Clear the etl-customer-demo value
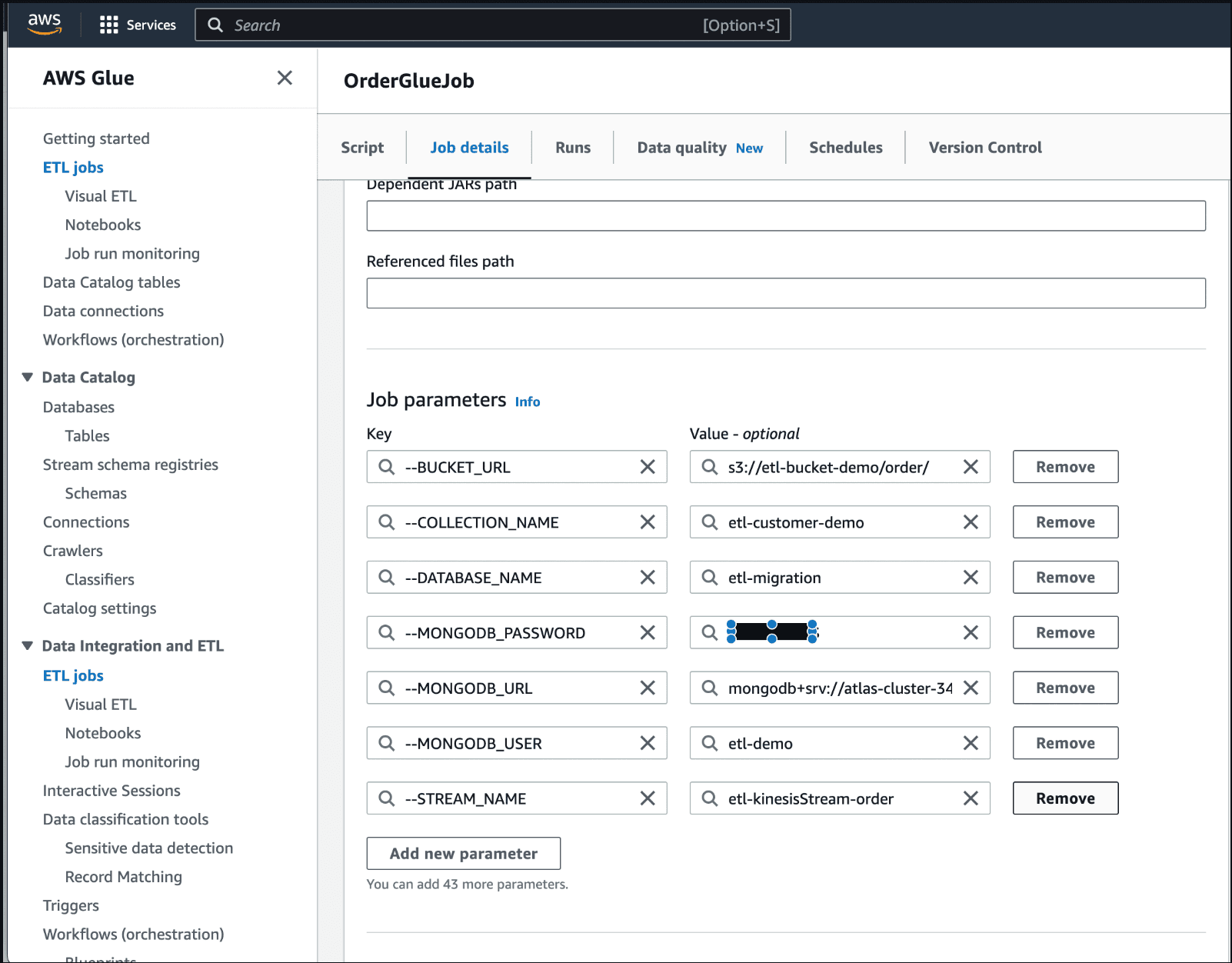The image size is (1232, 963). [x=971, y=522]
